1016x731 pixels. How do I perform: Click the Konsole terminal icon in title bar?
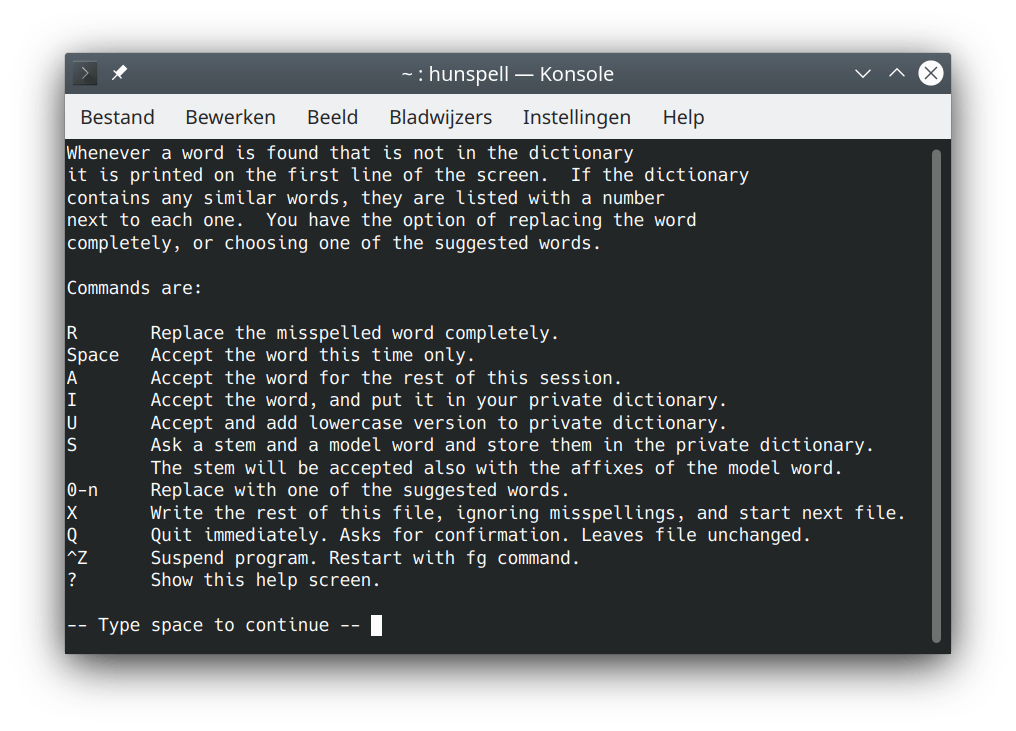point(85,74)
